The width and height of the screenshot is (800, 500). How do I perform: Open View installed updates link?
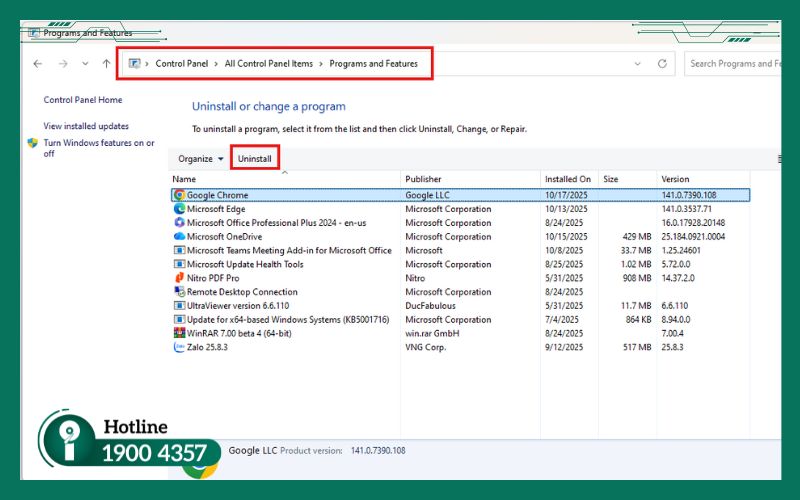click(86, 126)
